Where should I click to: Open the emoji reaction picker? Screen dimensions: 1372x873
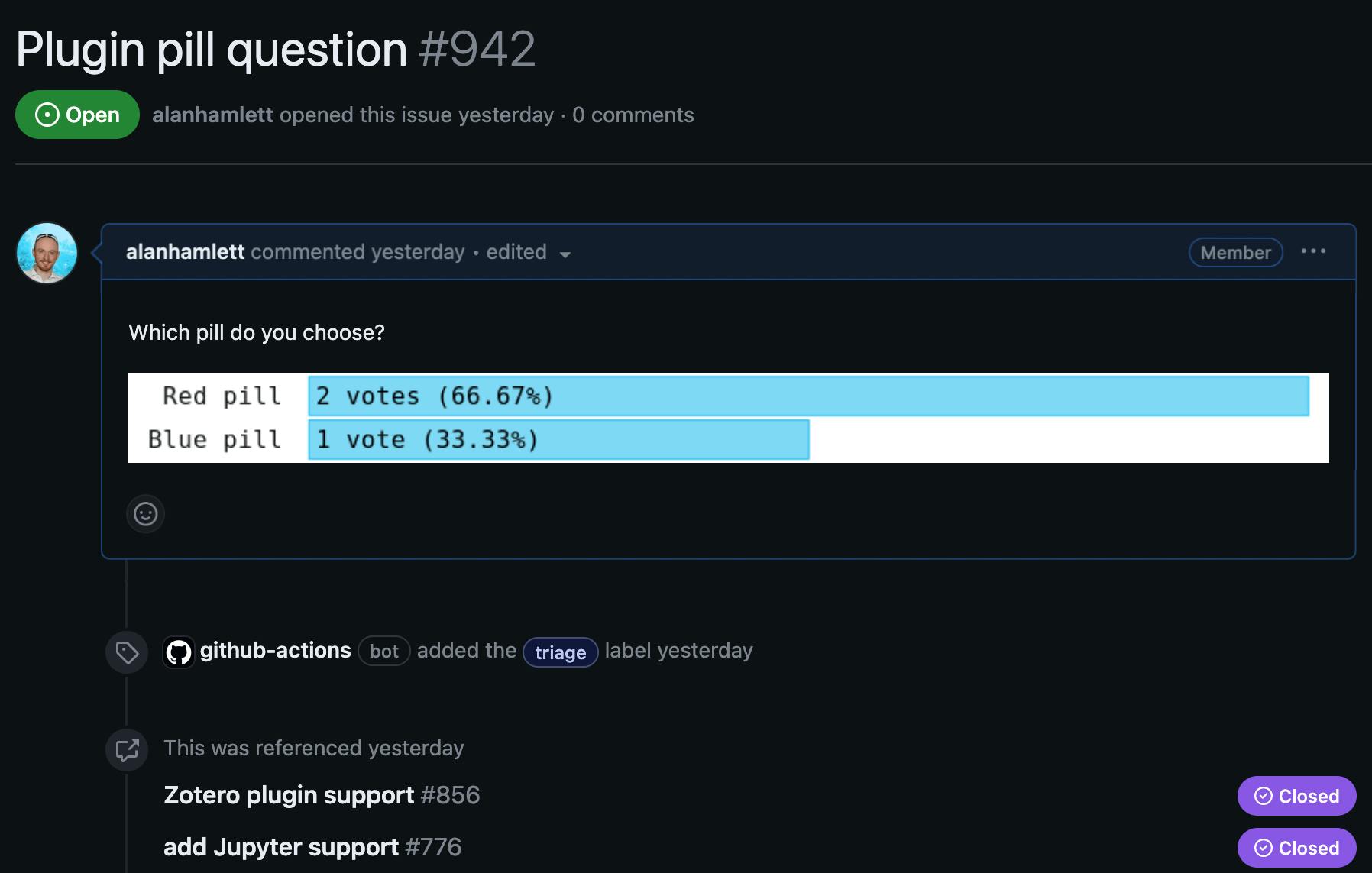[145, 513]
